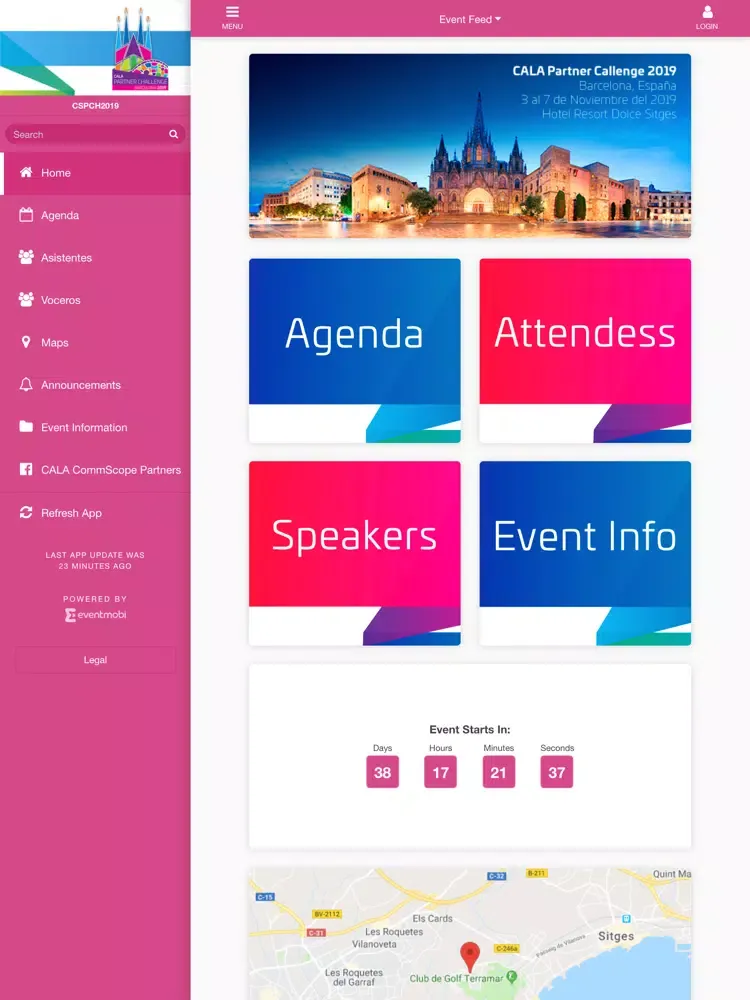750x1000 pixels.
Task: Click the 17 Hours countdown box
Action: pyautogui.click(x=441, y=772)
